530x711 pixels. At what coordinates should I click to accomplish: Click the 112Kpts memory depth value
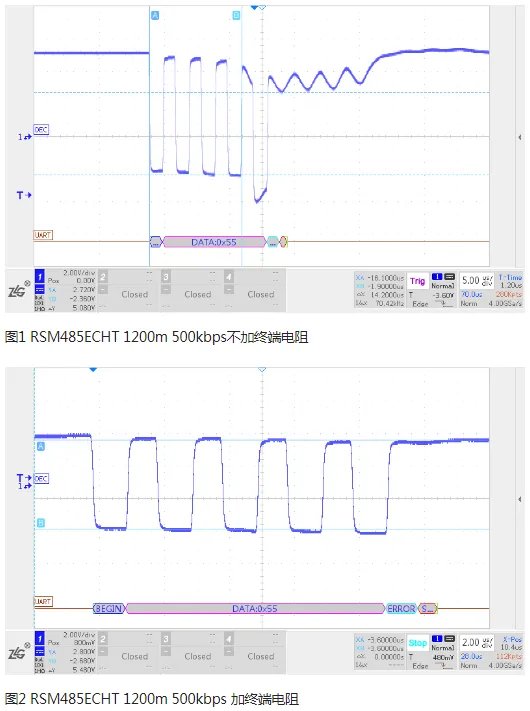509,656
